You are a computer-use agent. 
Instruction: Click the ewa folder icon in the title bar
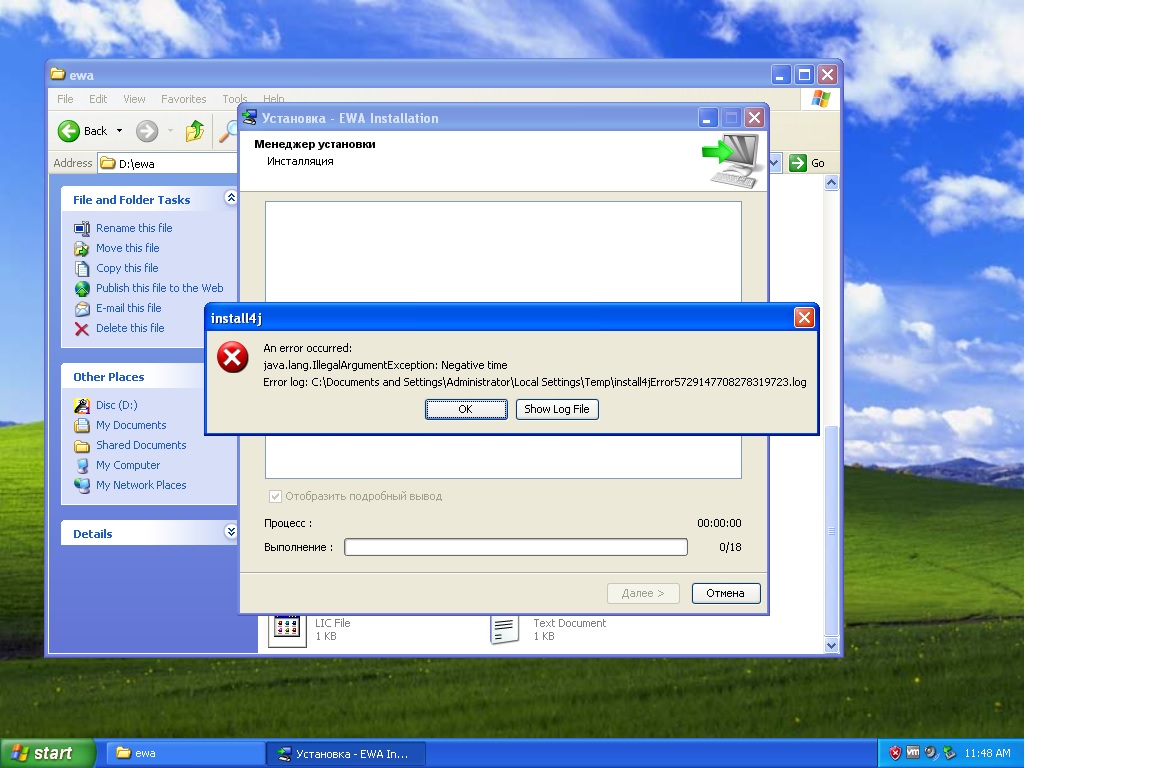click(x=58, y=74)
